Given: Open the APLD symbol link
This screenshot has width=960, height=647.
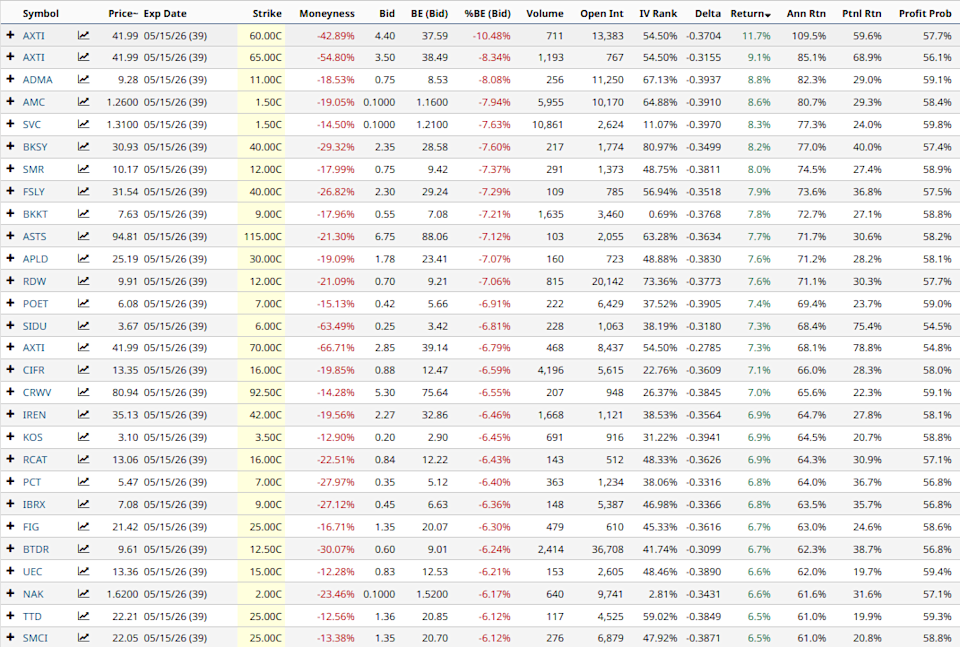Looking at the screenshot, I should (35, 258).
